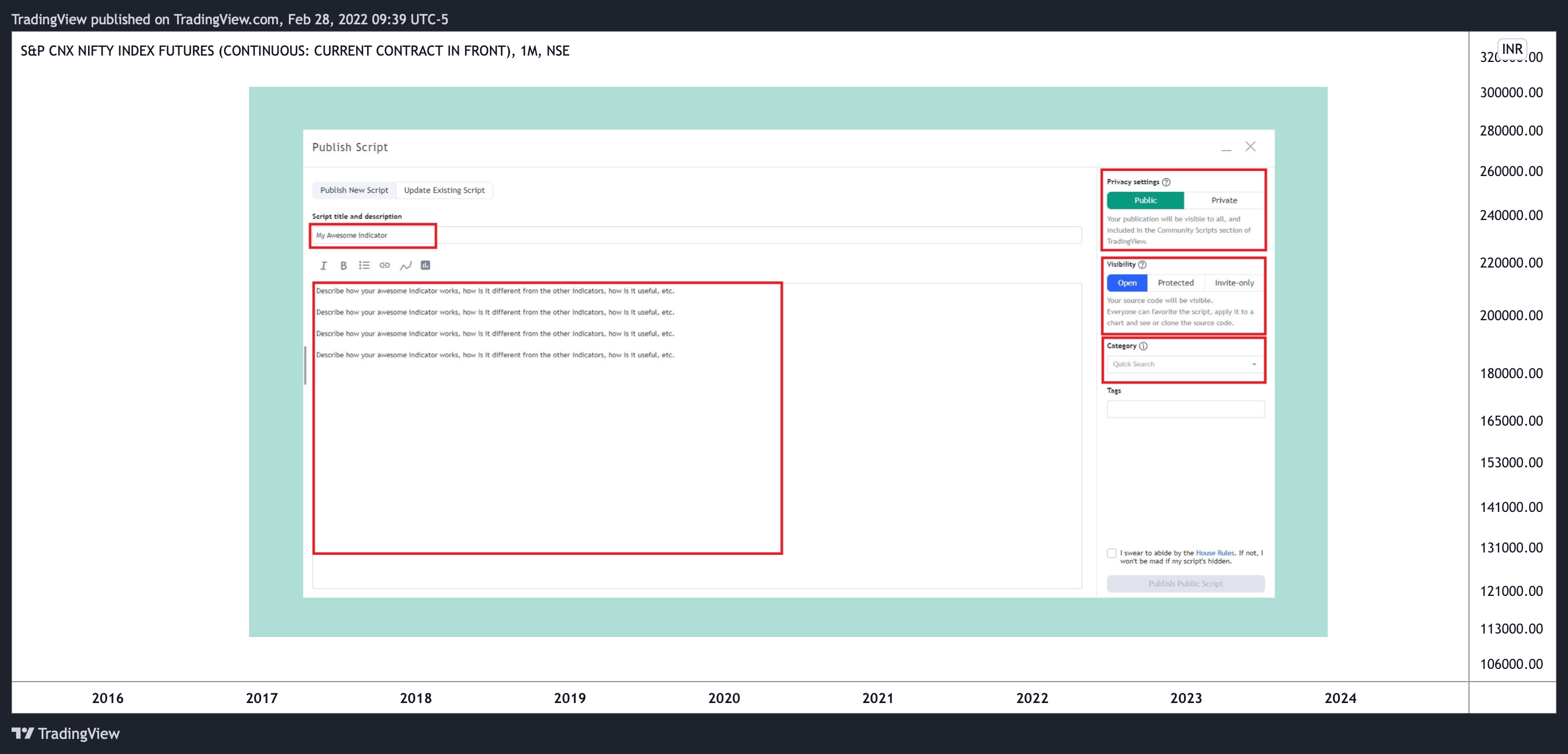The height and width of the screenshot is (754, 1568).
Task: Switch to Publish New Script tab
Action: pyautogui.click(x=354, y=191)
